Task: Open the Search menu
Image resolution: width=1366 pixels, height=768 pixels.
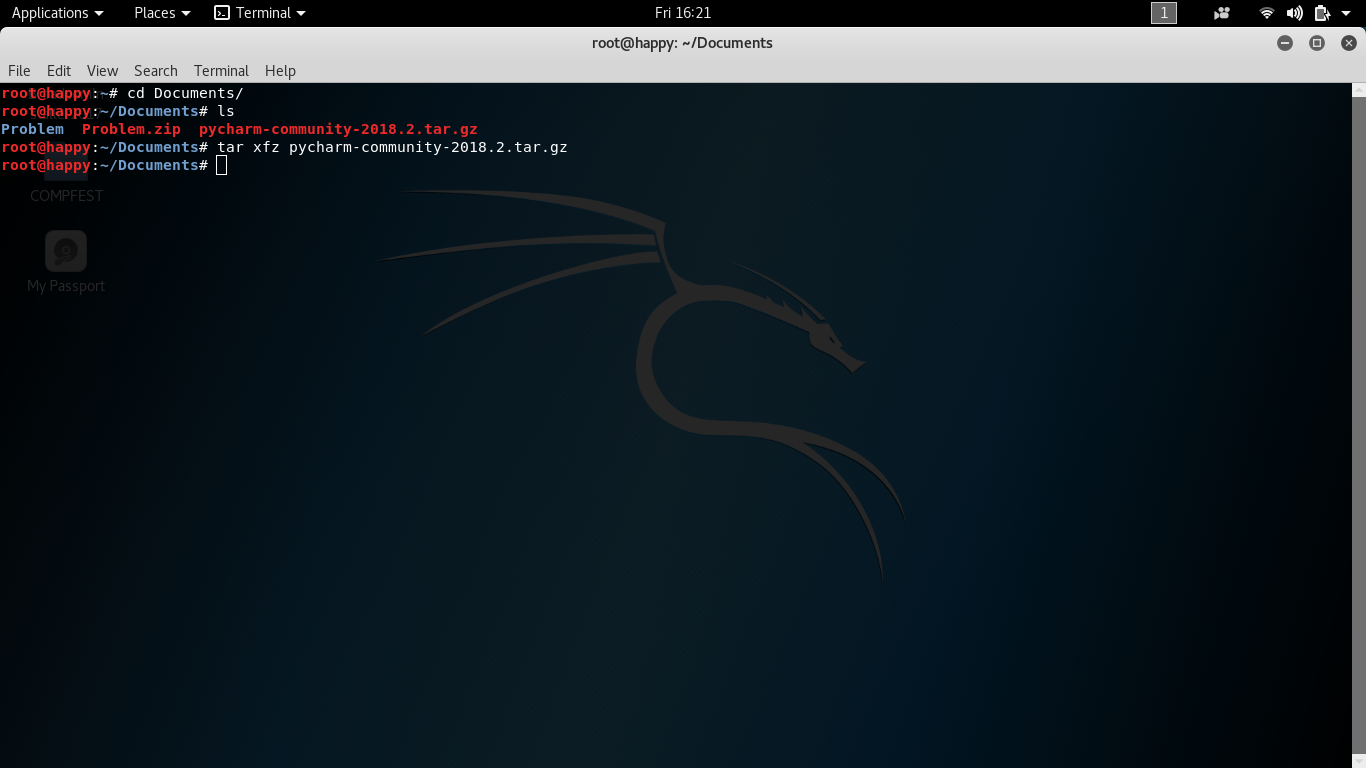Action: click(156, 70)
